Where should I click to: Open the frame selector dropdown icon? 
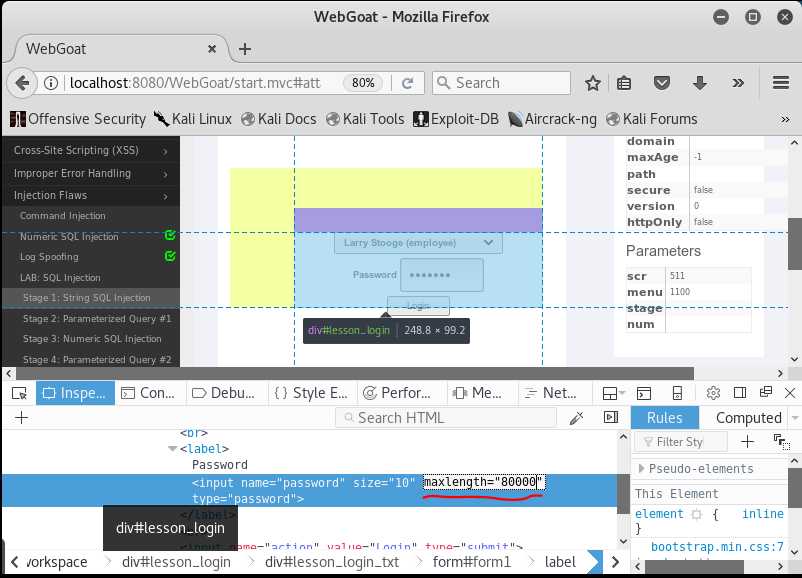[x=614, y=393]
